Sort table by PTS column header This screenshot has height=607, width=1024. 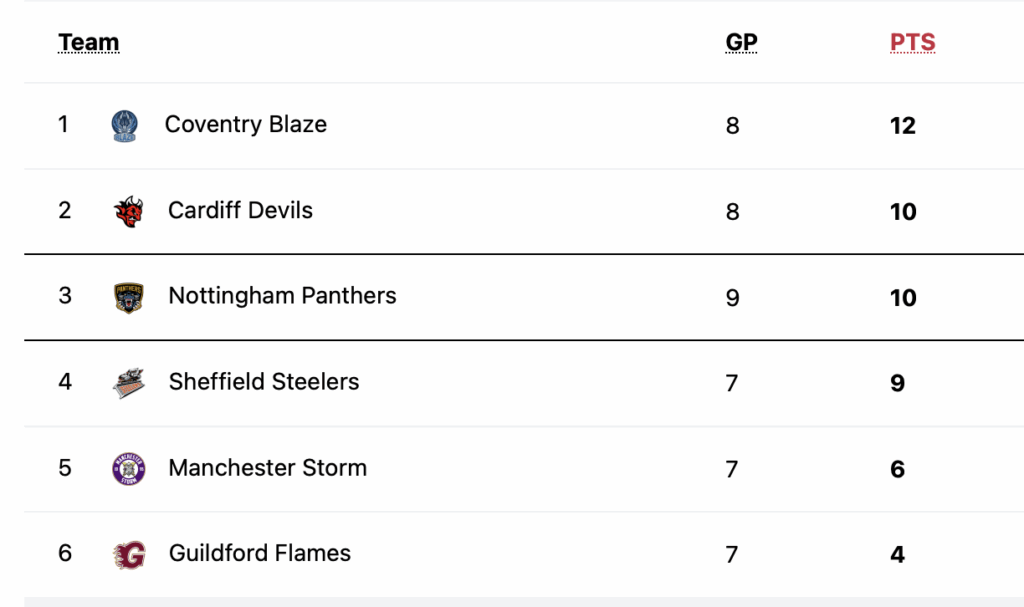pos(912,42)
